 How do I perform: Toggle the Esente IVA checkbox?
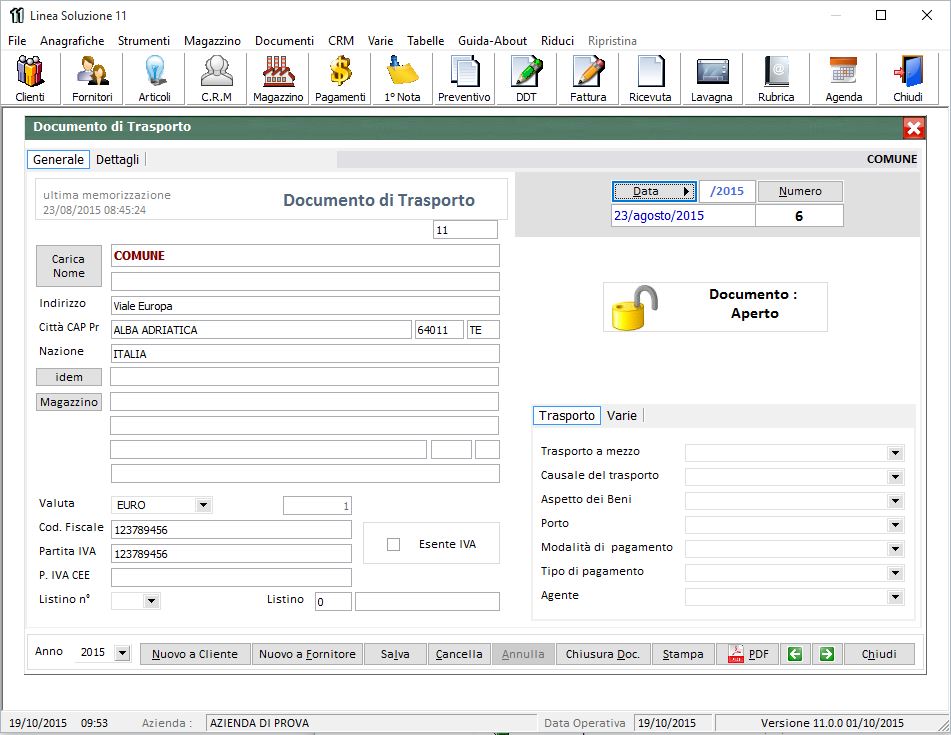click(x=394, y=545)
